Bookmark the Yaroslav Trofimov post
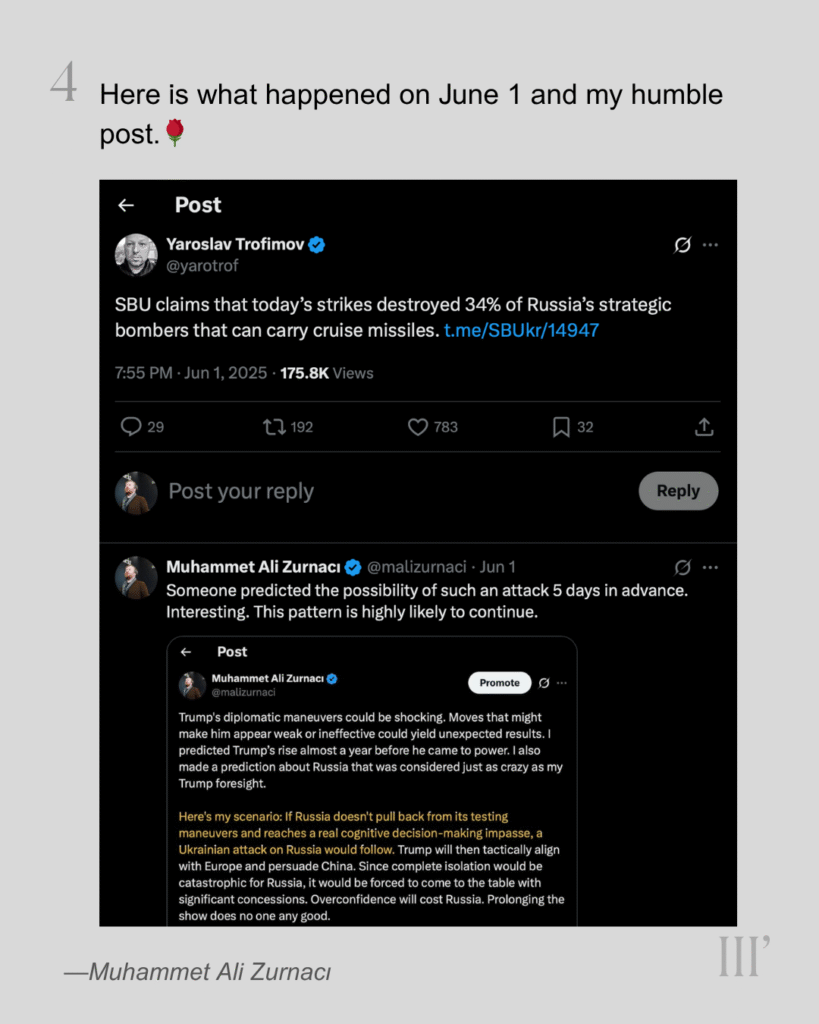This screenshot has width=819, height=1024. click(561, 427)
